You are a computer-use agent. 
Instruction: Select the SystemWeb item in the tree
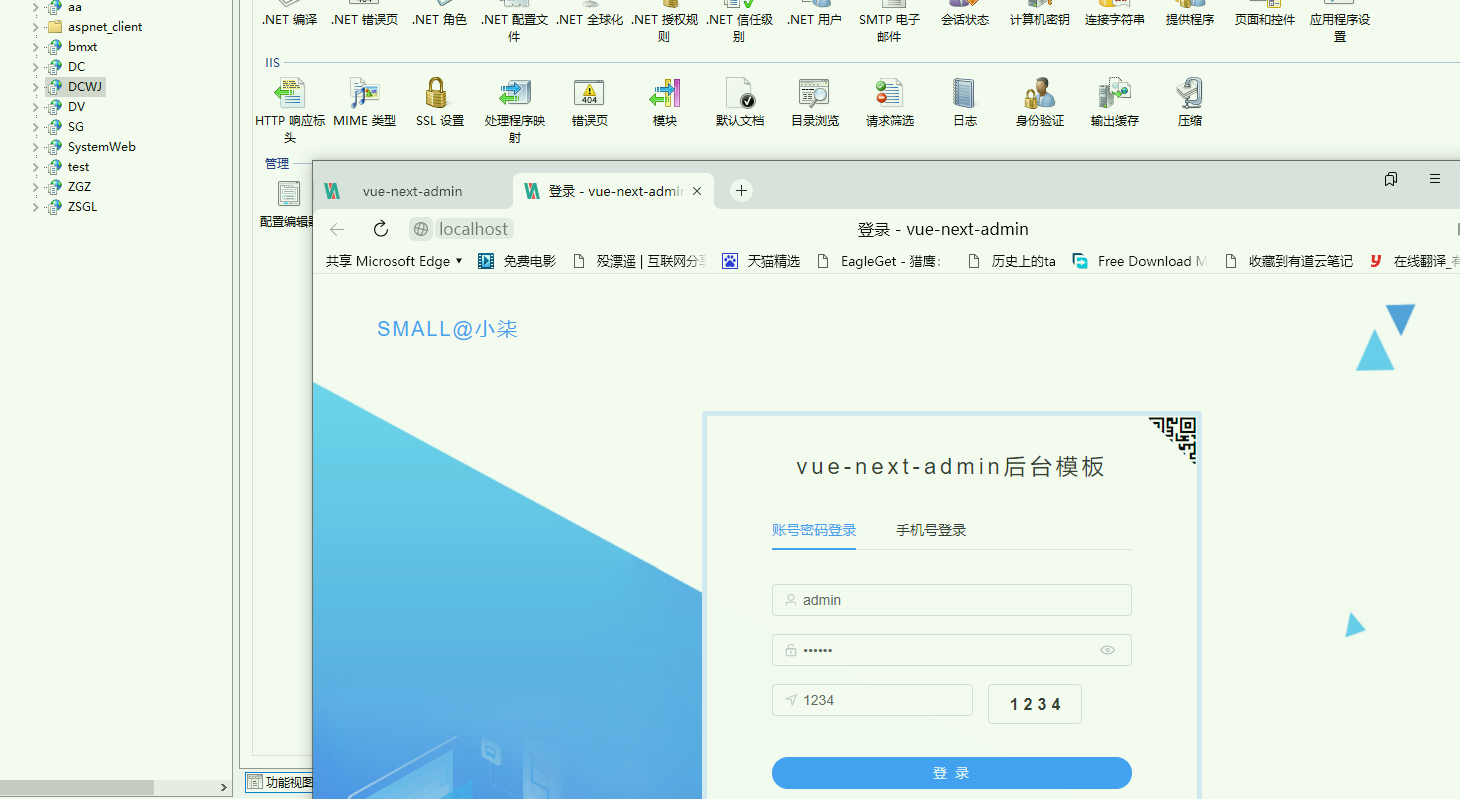click(101, 147)
